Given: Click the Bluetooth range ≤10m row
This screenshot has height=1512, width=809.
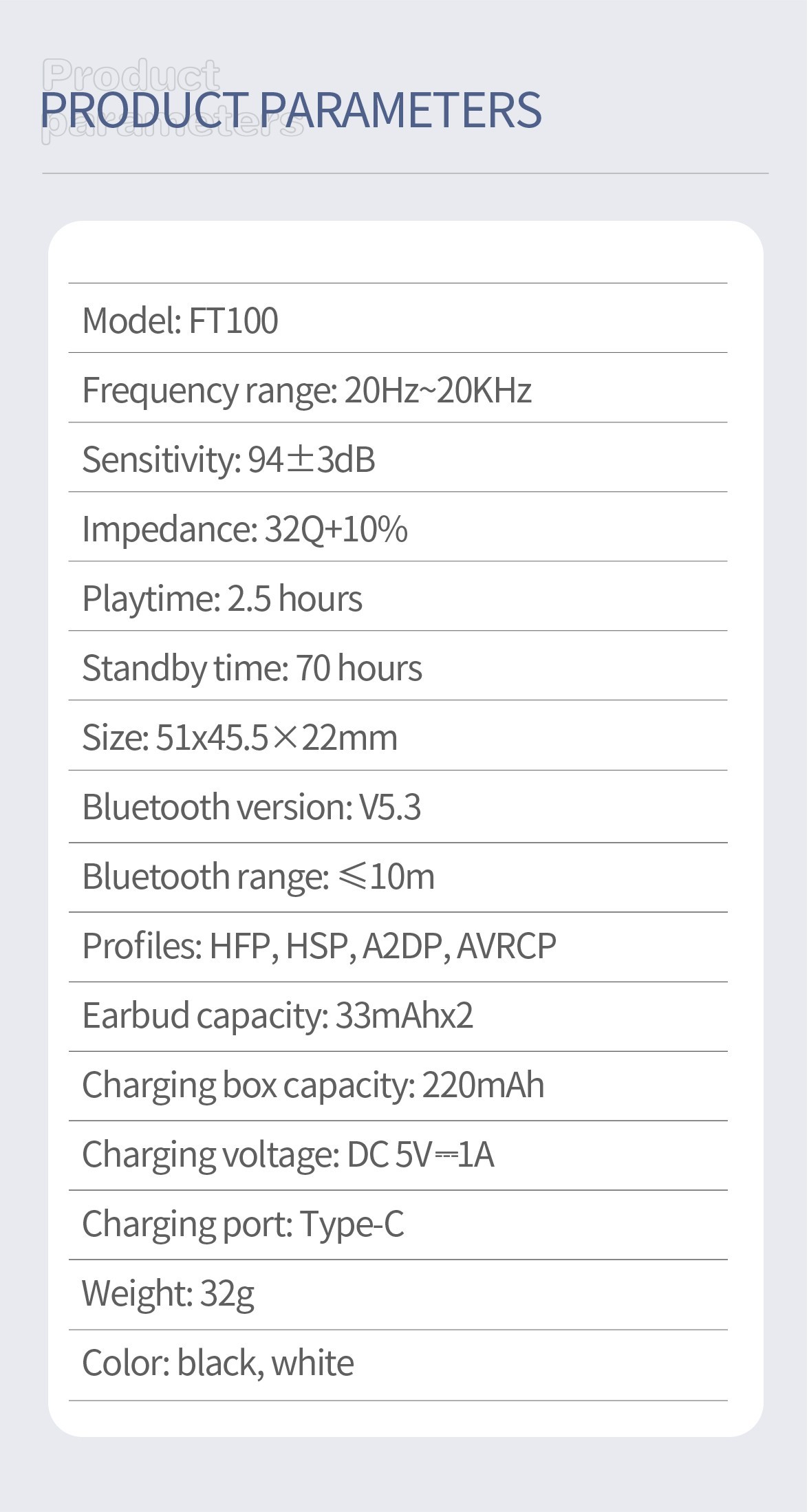Looking at the screenshot, I should [258, 876].
